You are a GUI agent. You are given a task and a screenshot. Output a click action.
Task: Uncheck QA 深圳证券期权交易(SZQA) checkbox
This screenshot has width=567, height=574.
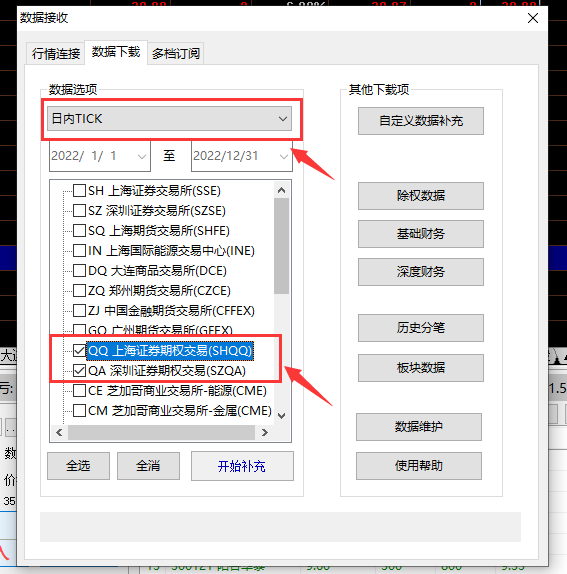pyautogui.click(x=79, y=370)
